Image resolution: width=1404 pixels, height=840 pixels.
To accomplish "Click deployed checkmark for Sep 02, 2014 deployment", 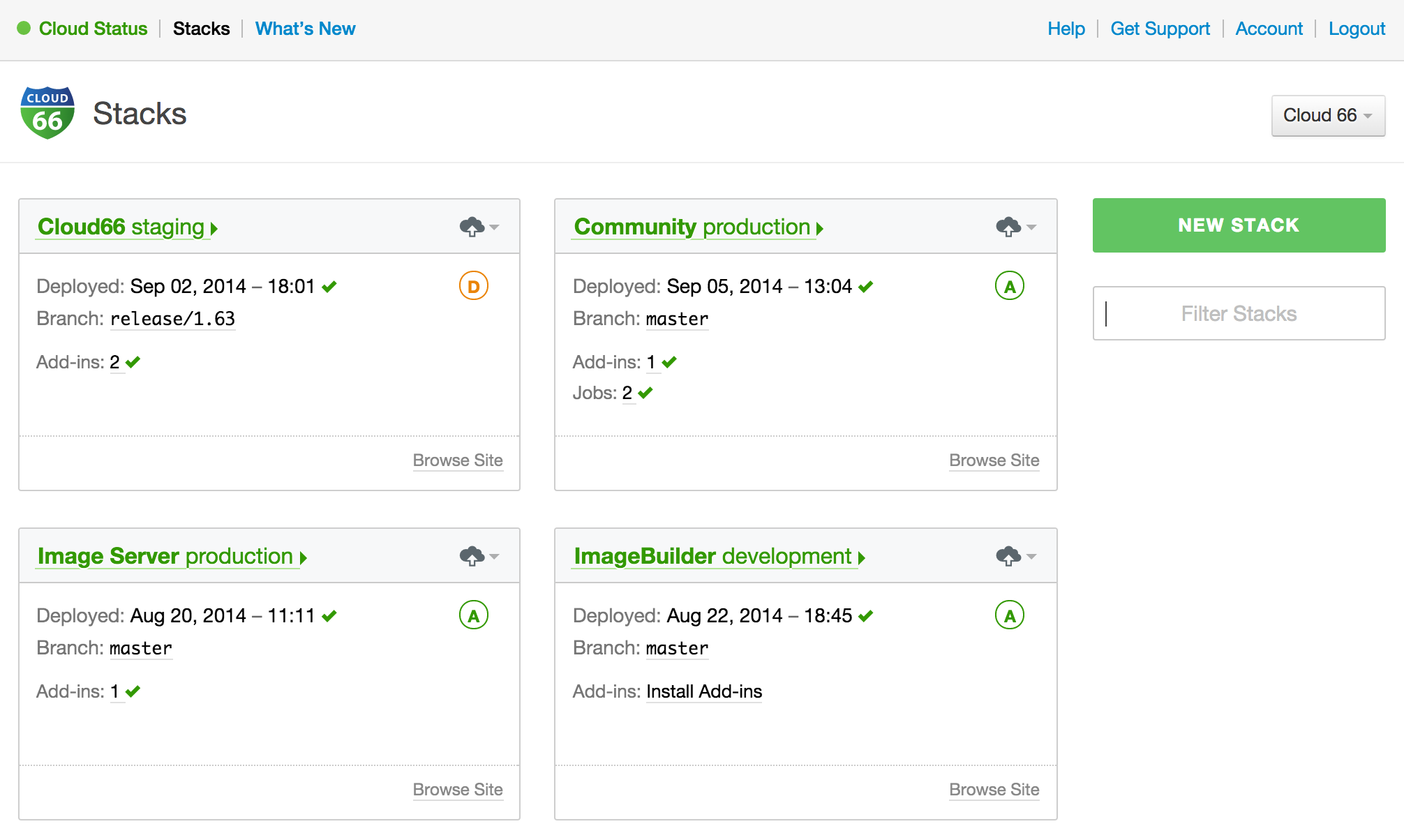I will click(329, 286).
